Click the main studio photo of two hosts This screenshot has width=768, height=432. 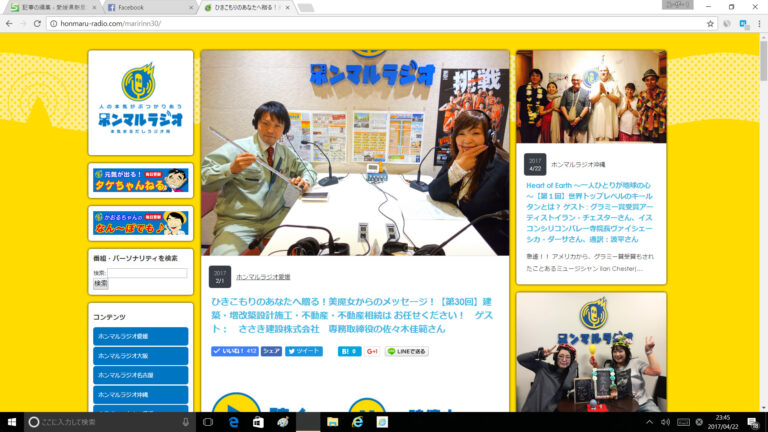pos(355,153)
